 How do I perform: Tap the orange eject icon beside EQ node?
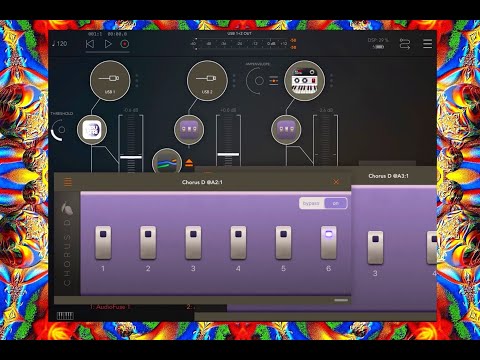(x=189, y=163)
